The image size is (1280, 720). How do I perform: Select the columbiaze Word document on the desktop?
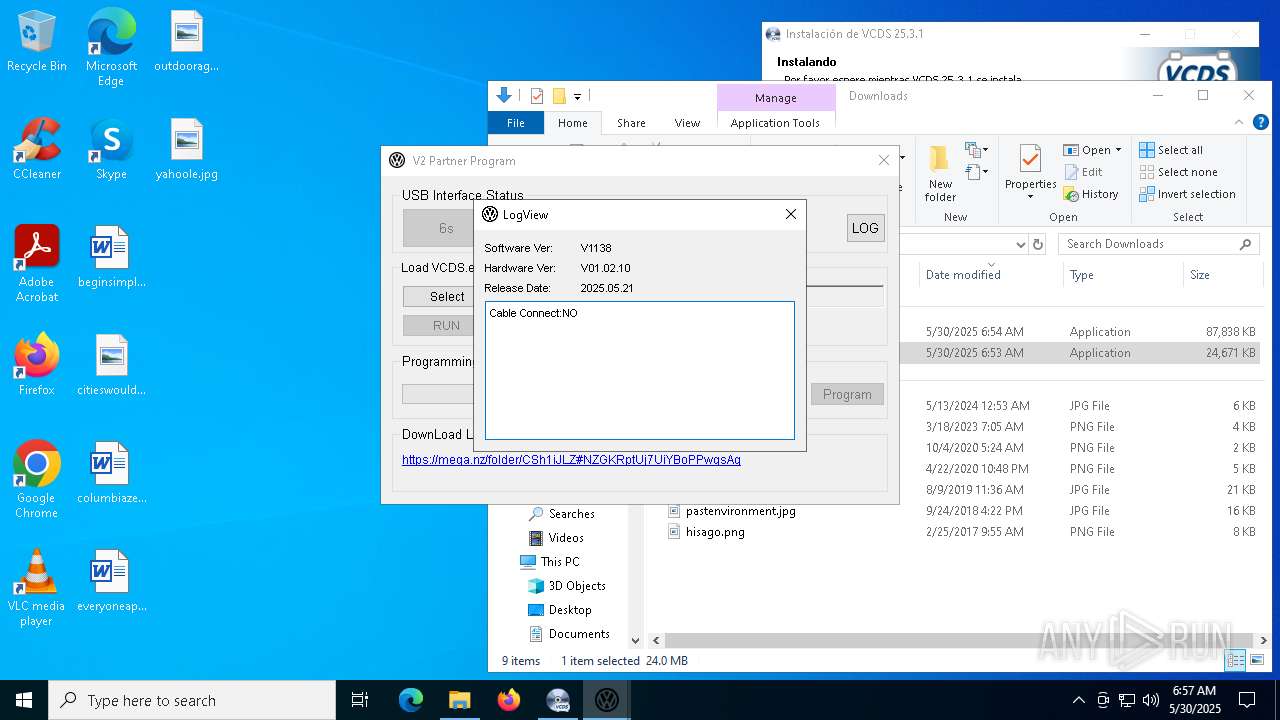coord(111,473)
